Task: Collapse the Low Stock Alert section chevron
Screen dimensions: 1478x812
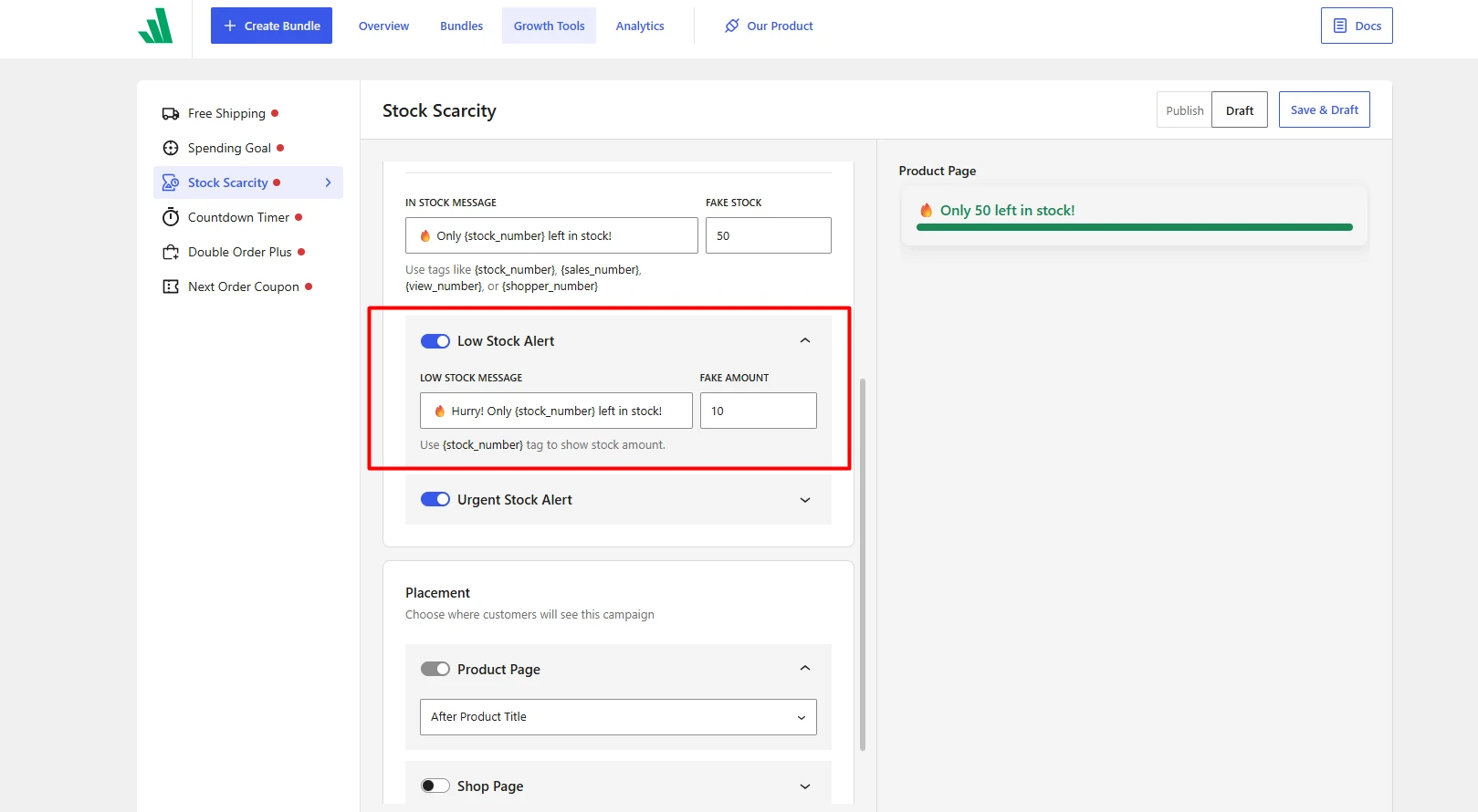Action: click(805, 340)
